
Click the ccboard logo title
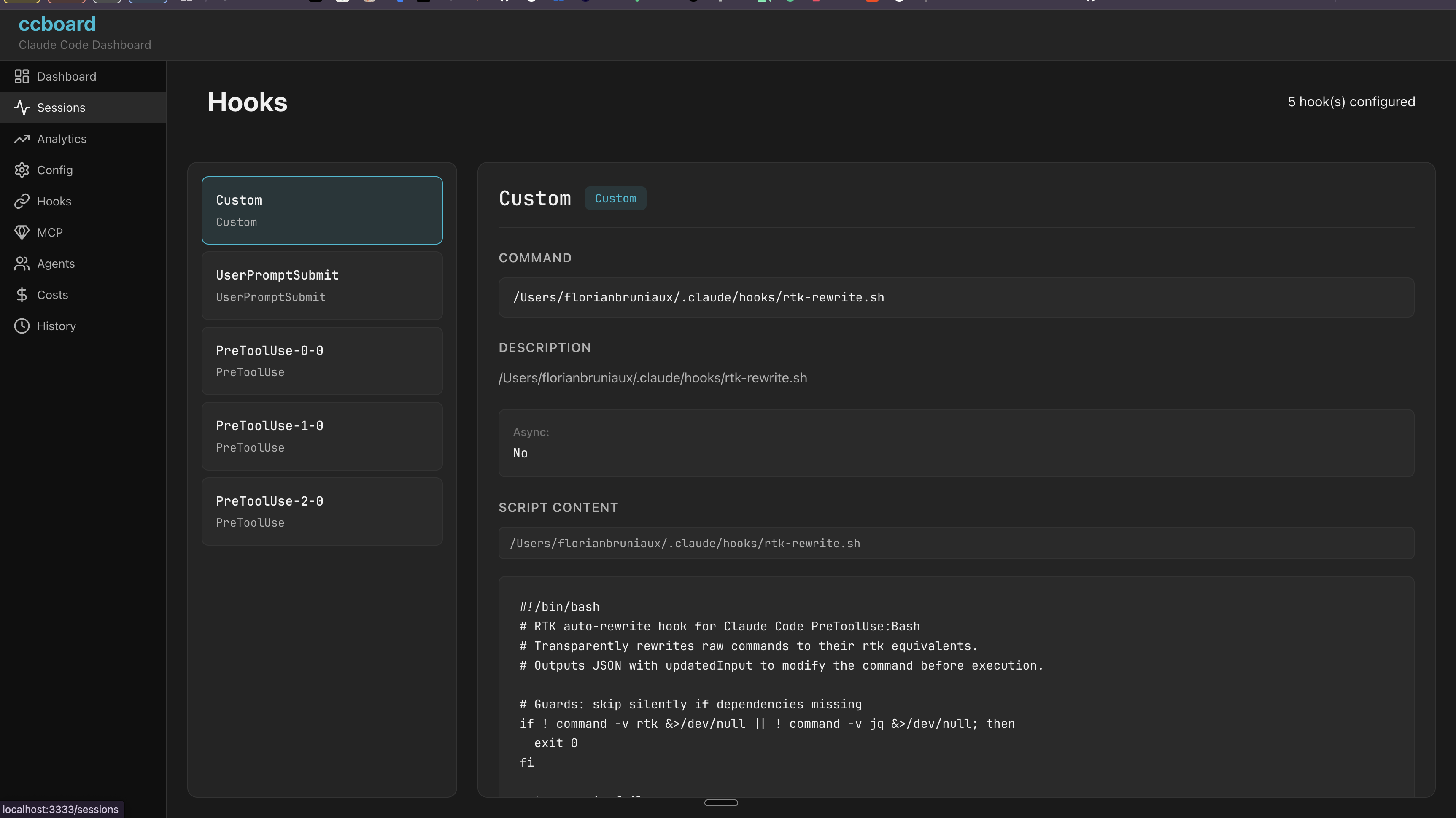pyautogui.click(x=57, y=24)
